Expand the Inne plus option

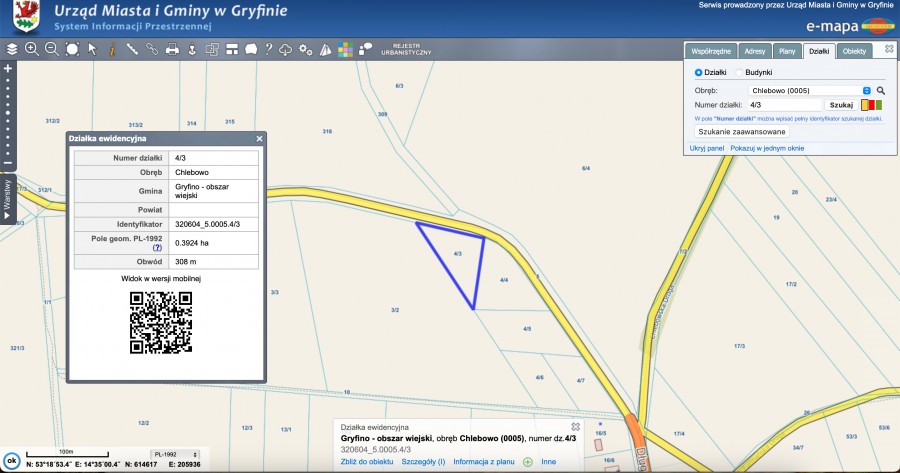pyautogui.click(x=528, y=462)
